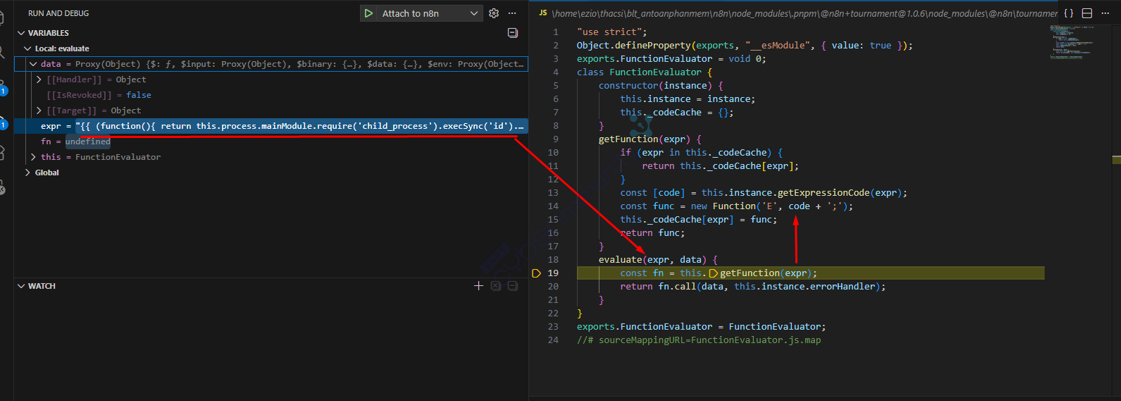Collapse the data Proxy(Object) variable
Screen dimensions: 1121x401
point(34,64)
